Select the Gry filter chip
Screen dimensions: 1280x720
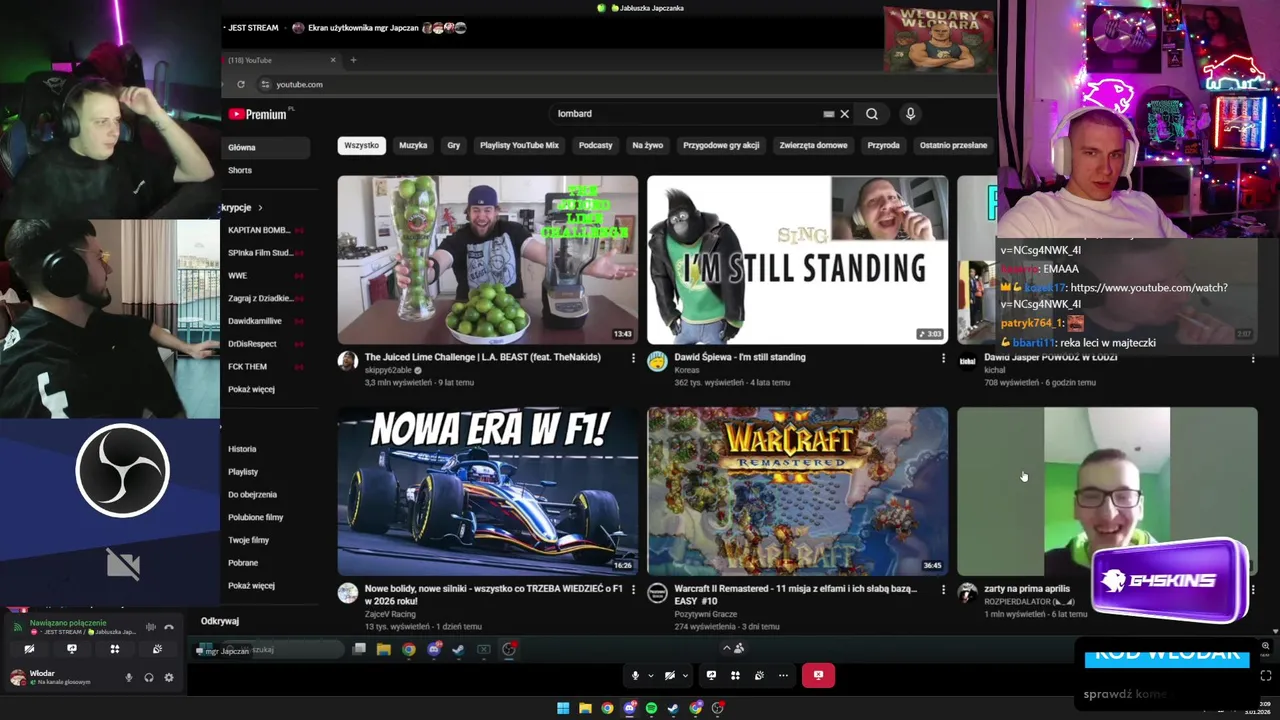point(454,145)
